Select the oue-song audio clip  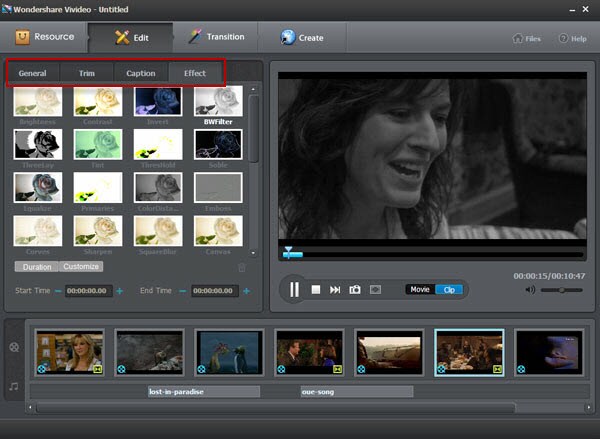pos(357,392)
